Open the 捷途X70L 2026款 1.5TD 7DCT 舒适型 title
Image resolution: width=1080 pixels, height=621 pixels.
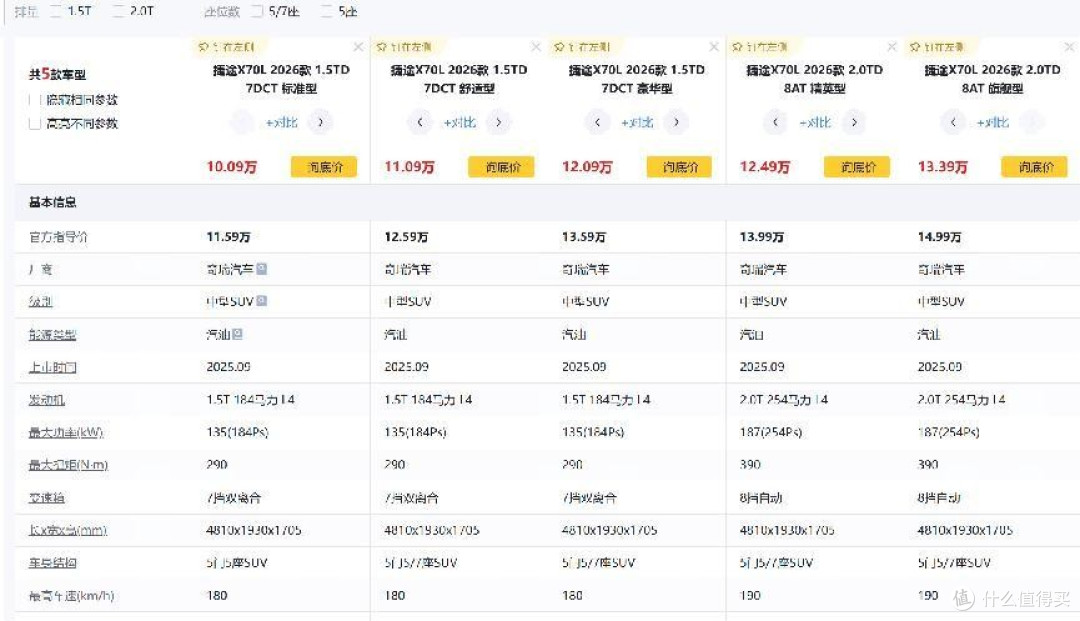(459, 79)
